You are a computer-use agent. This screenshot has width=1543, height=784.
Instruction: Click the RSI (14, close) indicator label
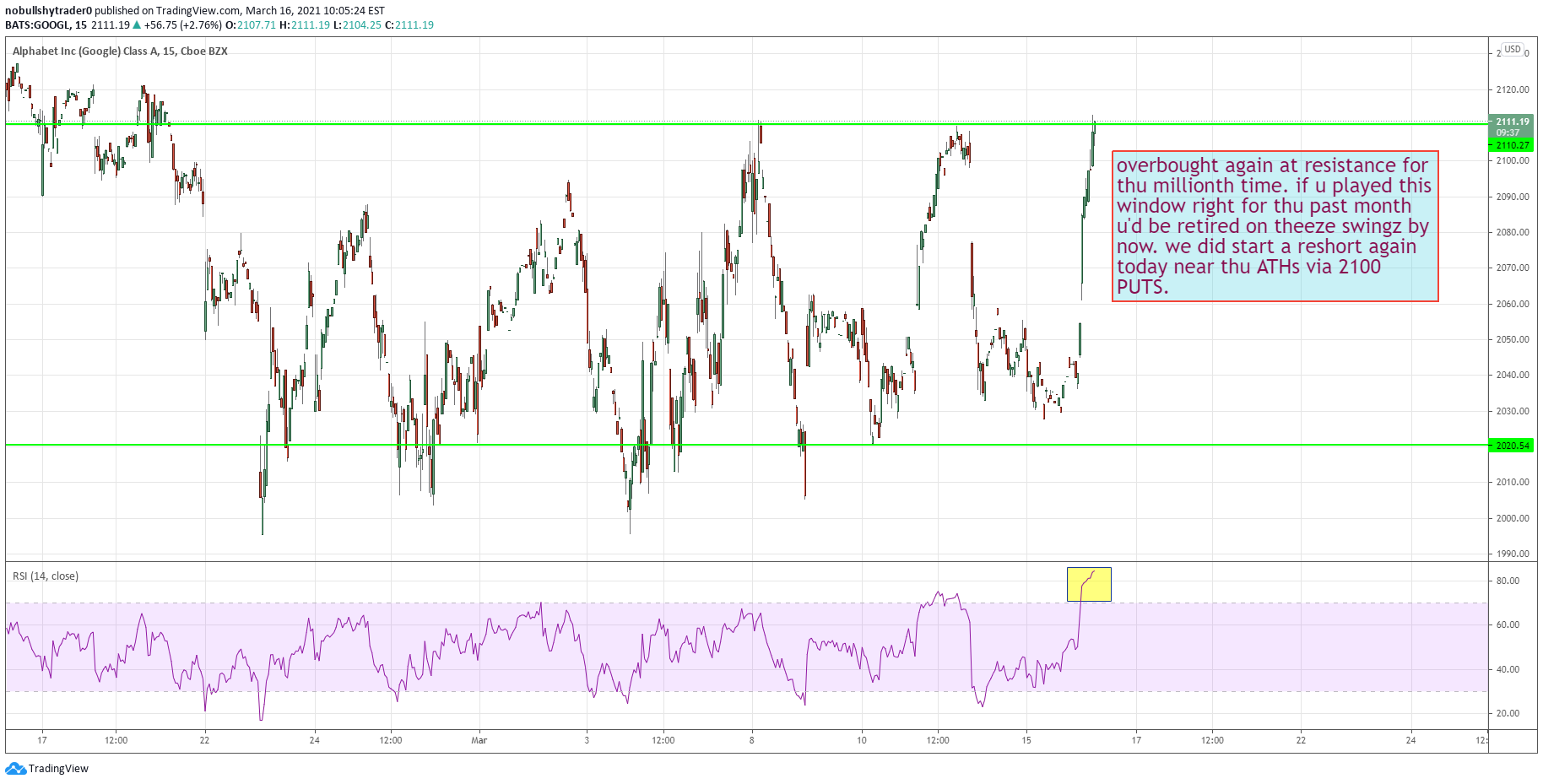tap(46, 576)
